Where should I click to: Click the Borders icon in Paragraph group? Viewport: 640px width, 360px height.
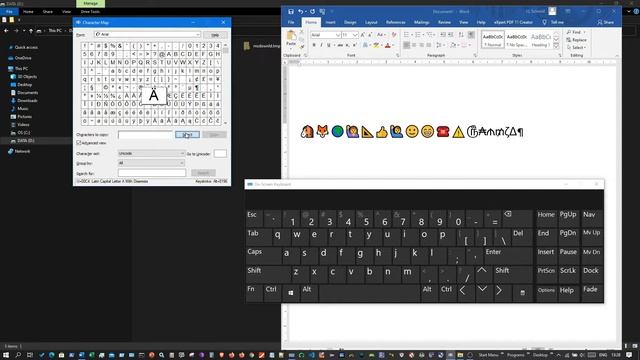[x=464, y=45]
